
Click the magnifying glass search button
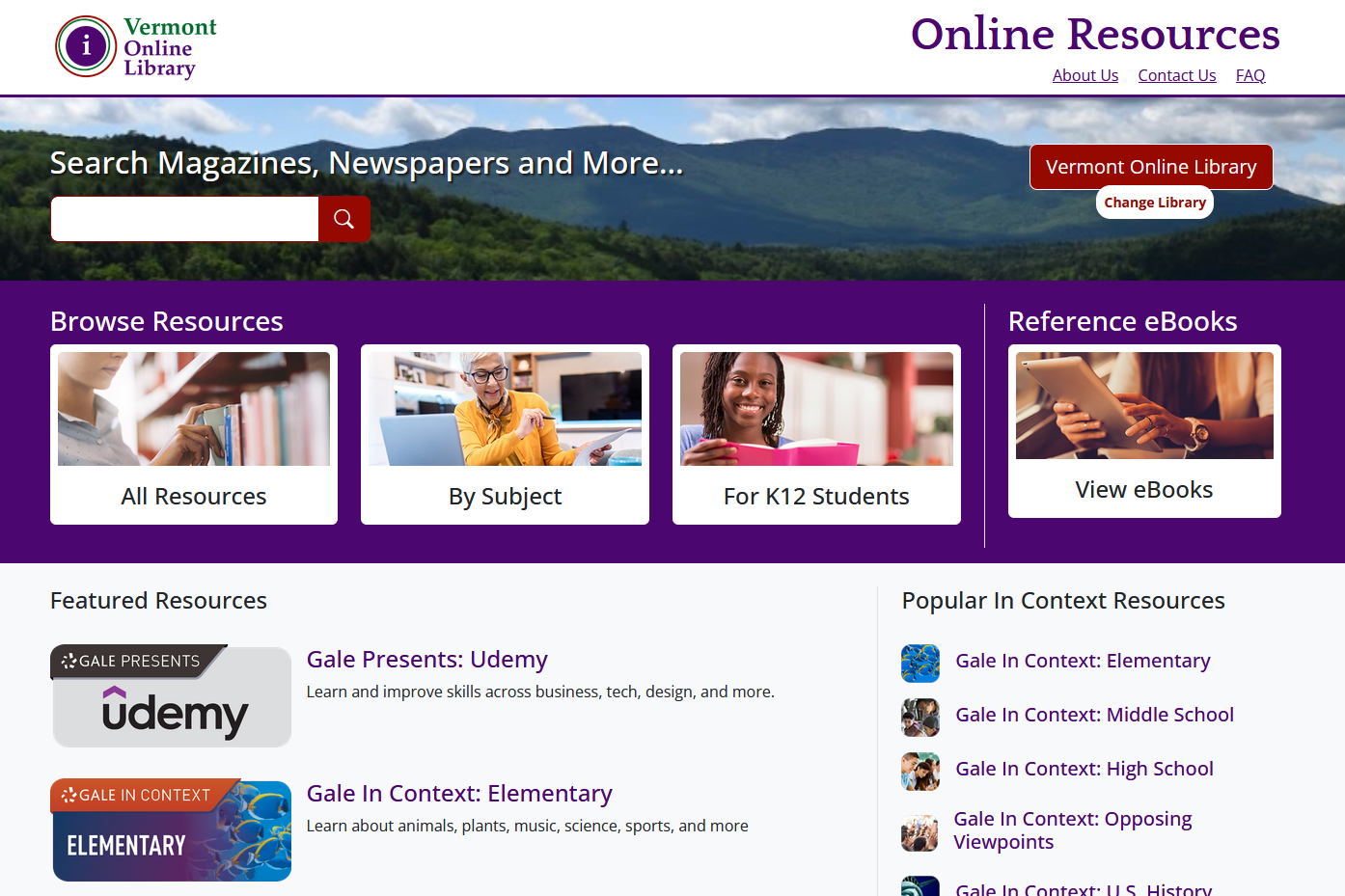click(x=343, y=219)
